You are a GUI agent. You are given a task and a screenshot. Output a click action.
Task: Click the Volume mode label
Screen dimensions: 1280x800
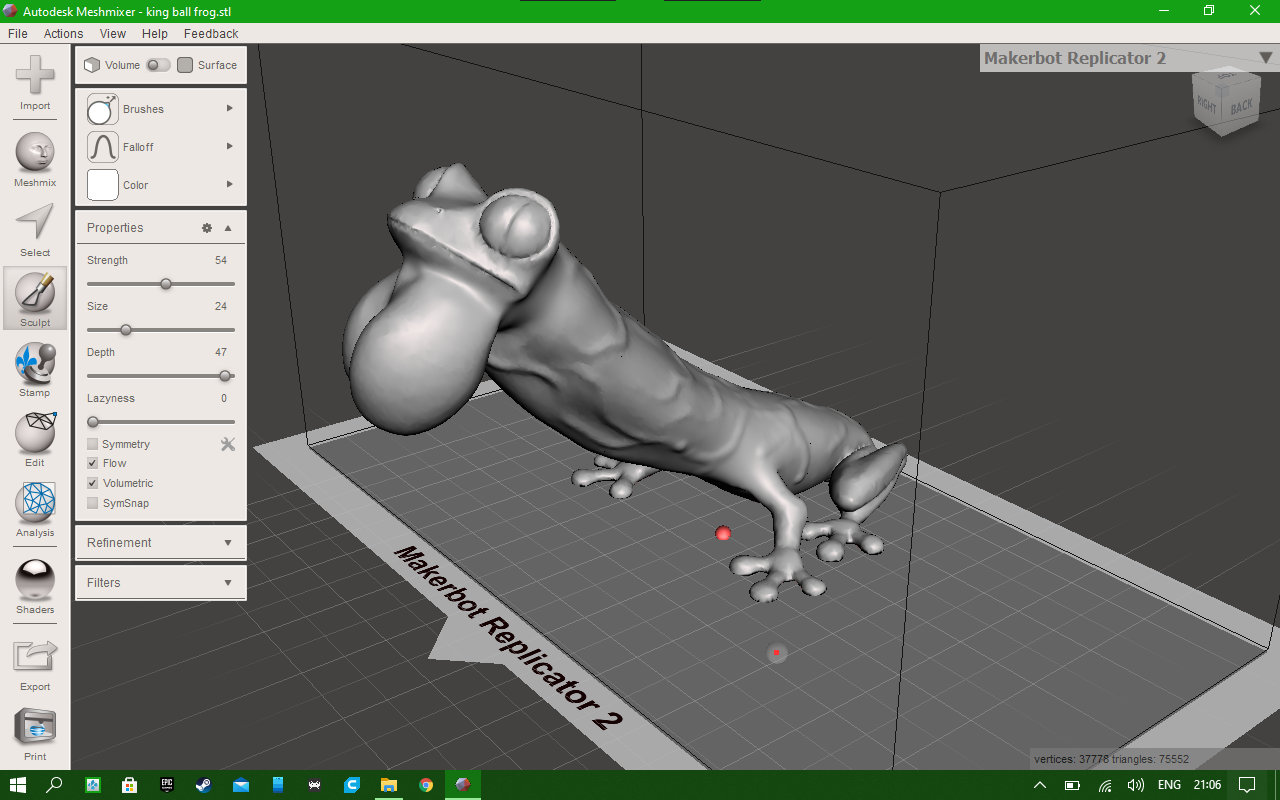[x=123, y=65]
